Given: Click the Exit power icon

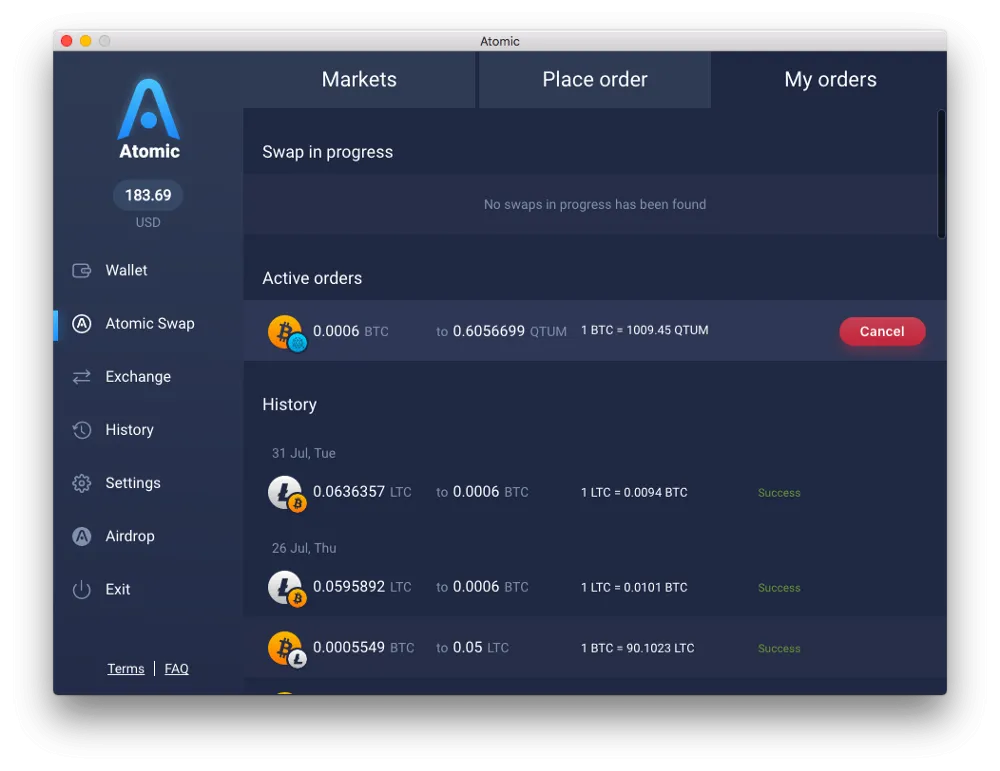Looking at the screenshot, I should point(82,589).
